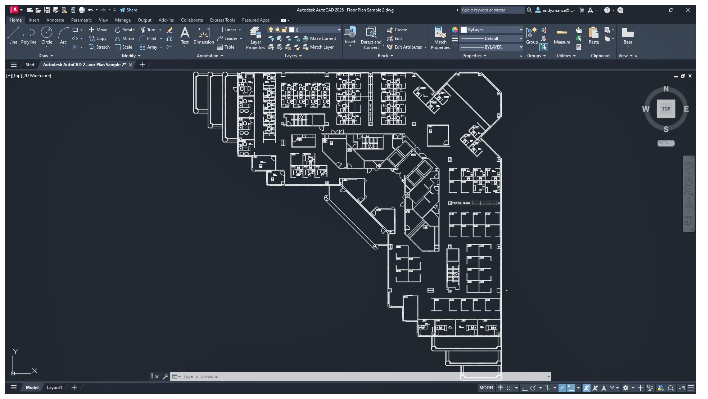Activate the Mirror command
Screen dimensions: 708x399
(125, 38)
